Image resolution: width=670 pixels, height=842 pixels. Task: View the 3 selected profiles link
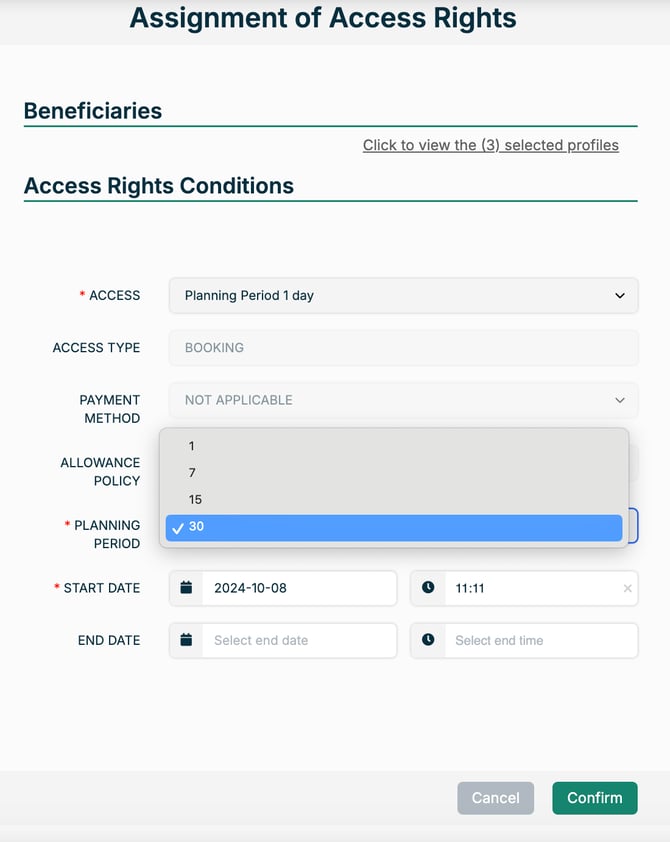coord(490,145)
